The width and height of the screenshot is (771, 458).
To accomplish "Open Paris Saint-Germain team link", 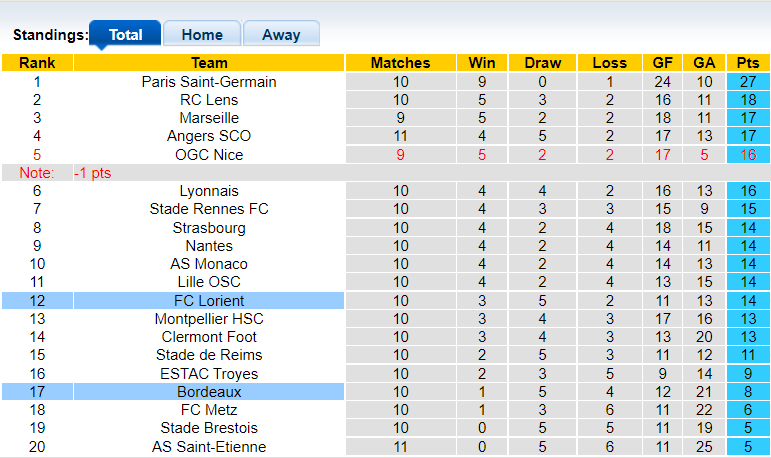I will [x=209, y=82].
